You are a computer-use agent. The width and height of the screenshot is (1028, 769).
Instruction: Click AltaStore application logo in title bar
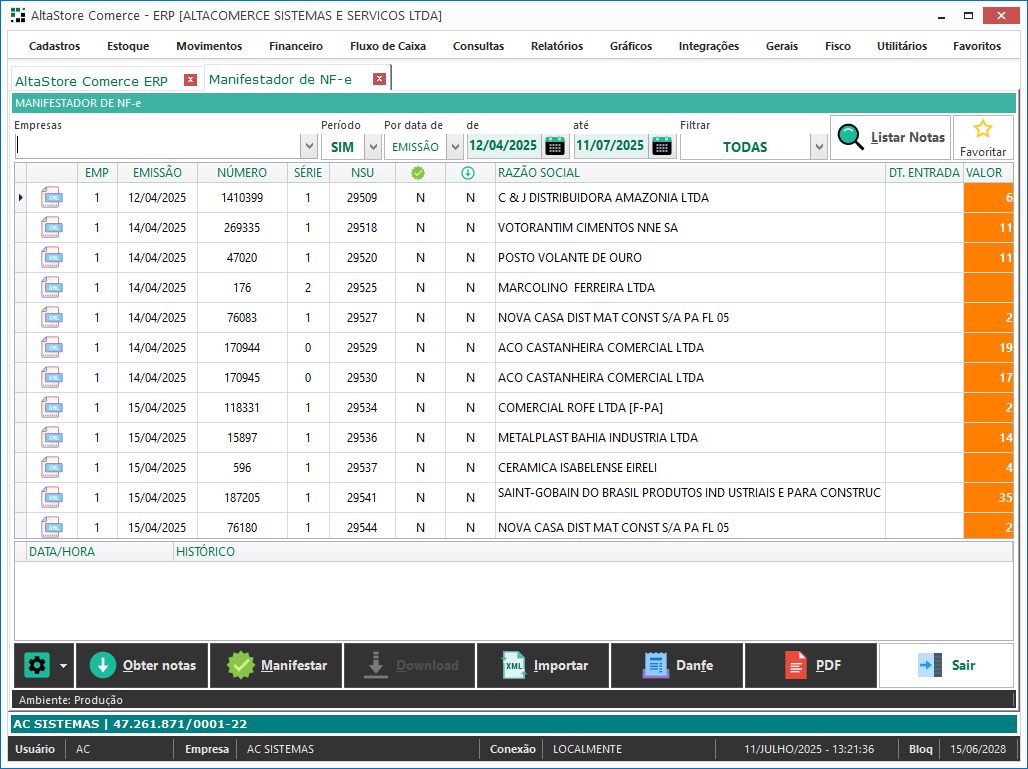(18, 15)
